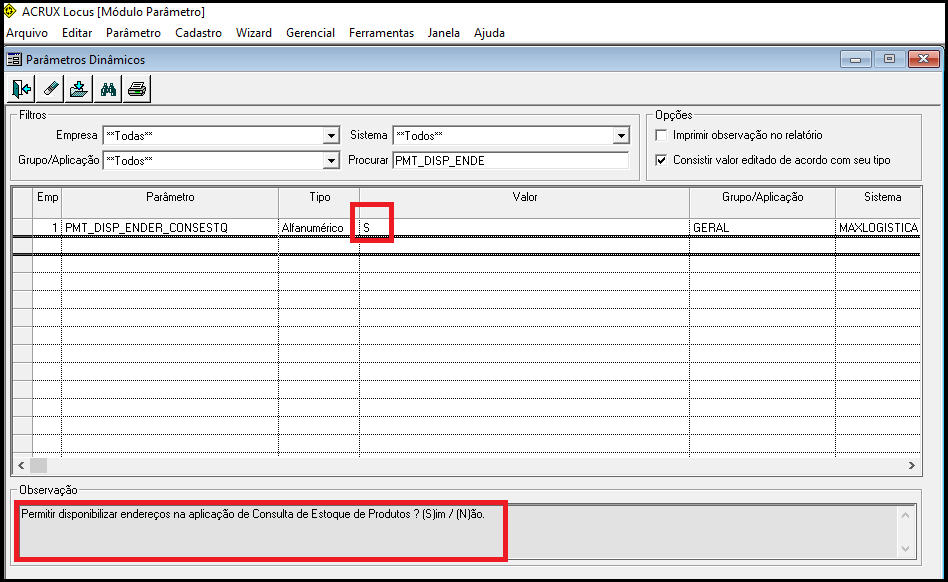This screenshot has width=948, height=582.
Task: Click the S value cell
Action: tap(524, 228)
